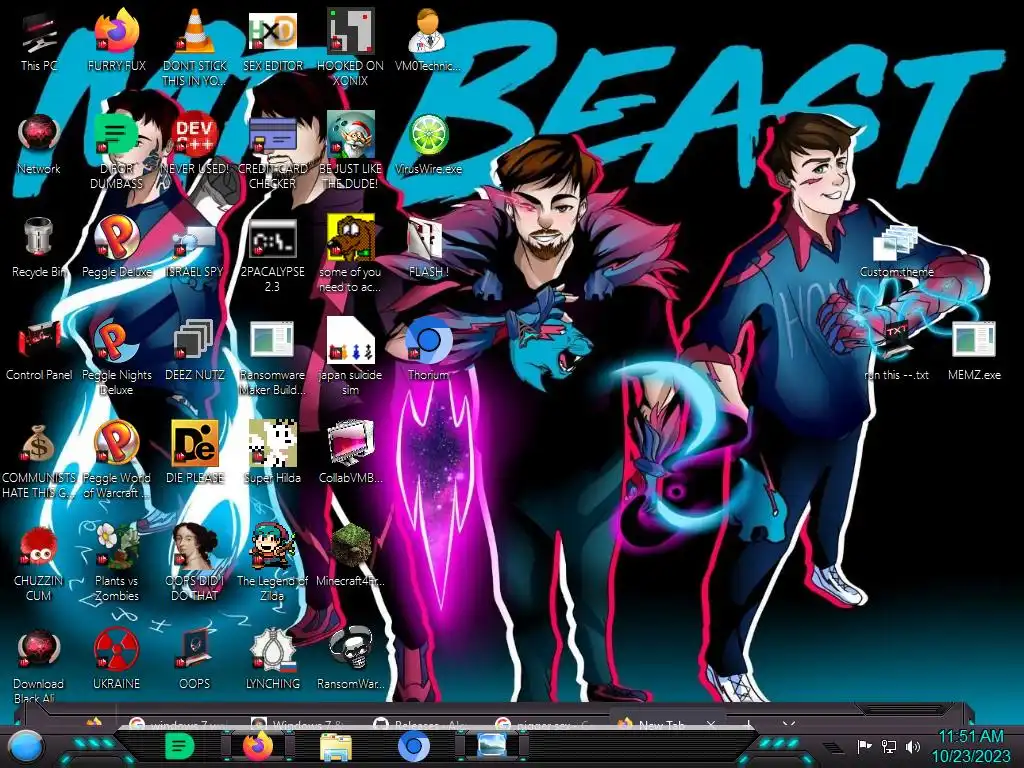Open the 2PACALYPSE 2.3 console shortcut
Screen dimensions: 1024x768
click(272, 253)
